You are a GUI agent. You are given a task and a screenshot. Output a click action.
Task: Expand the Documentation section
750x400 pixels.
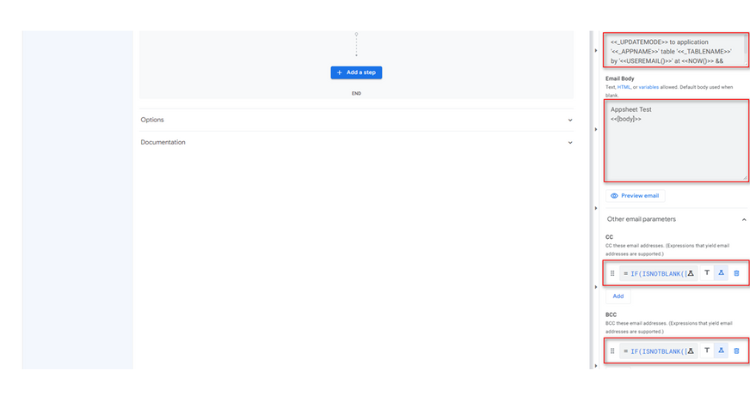356,143
